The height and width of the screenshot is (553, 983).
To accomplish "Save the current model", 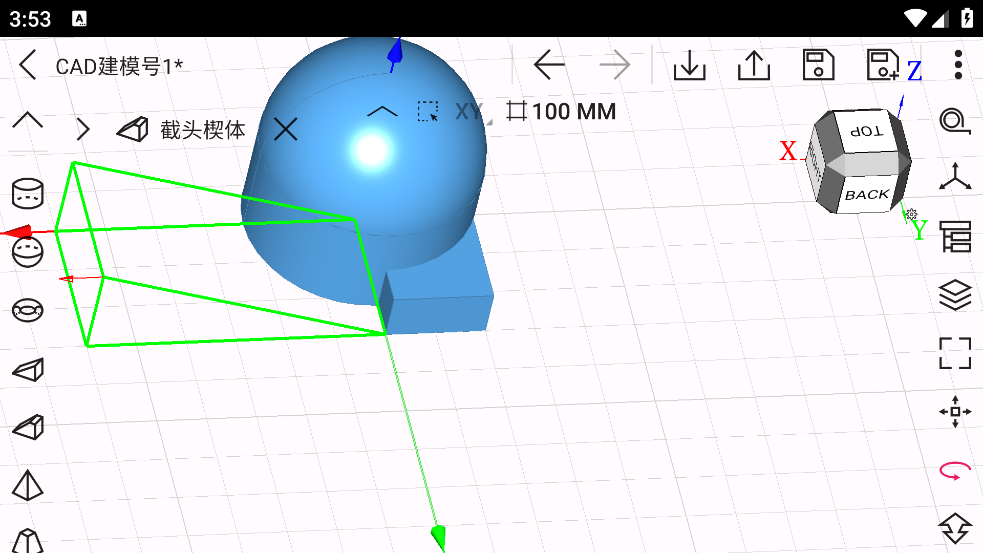I will 818,65.
